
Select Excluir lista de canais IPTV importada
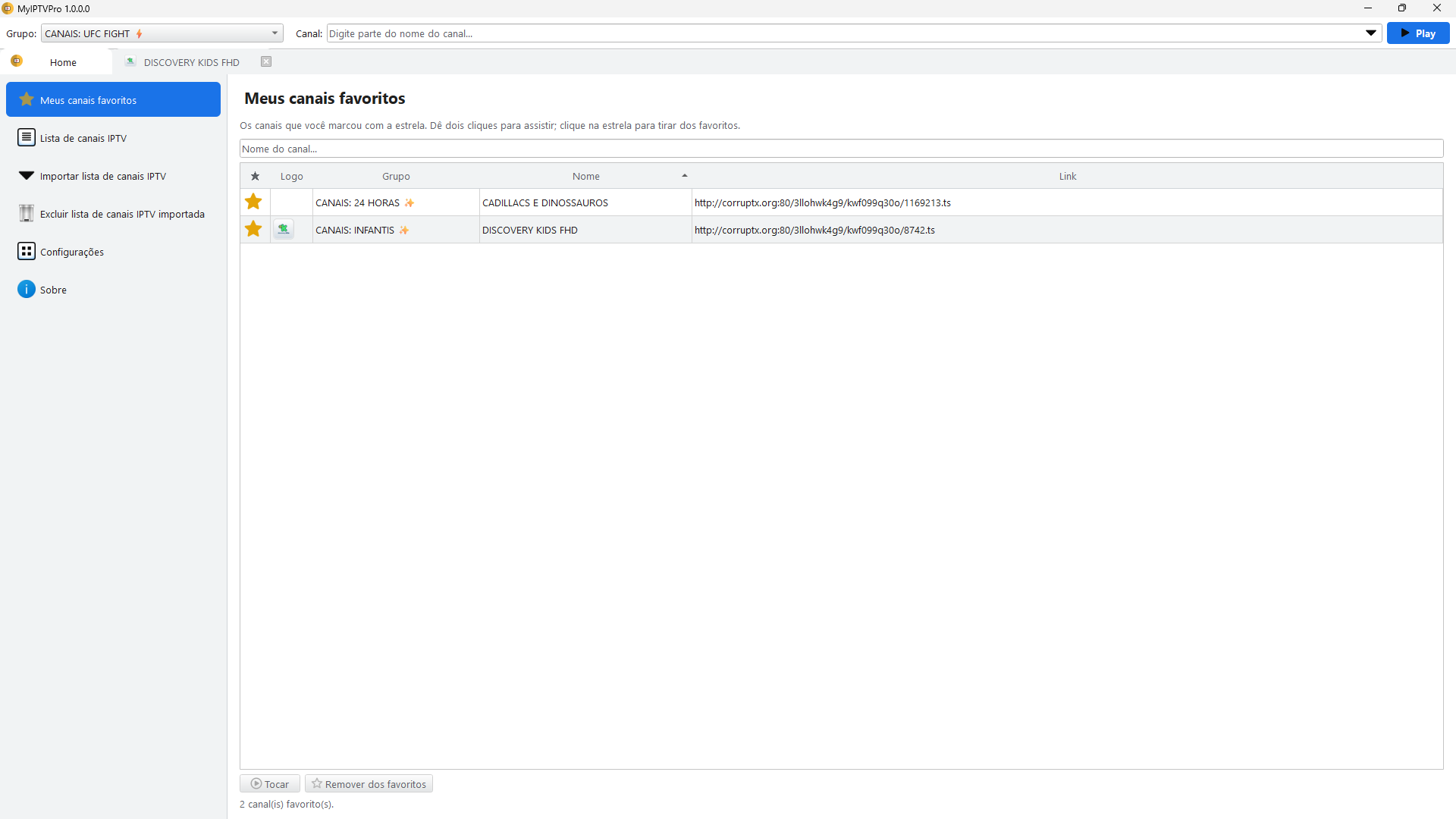(x=113, y=213)
